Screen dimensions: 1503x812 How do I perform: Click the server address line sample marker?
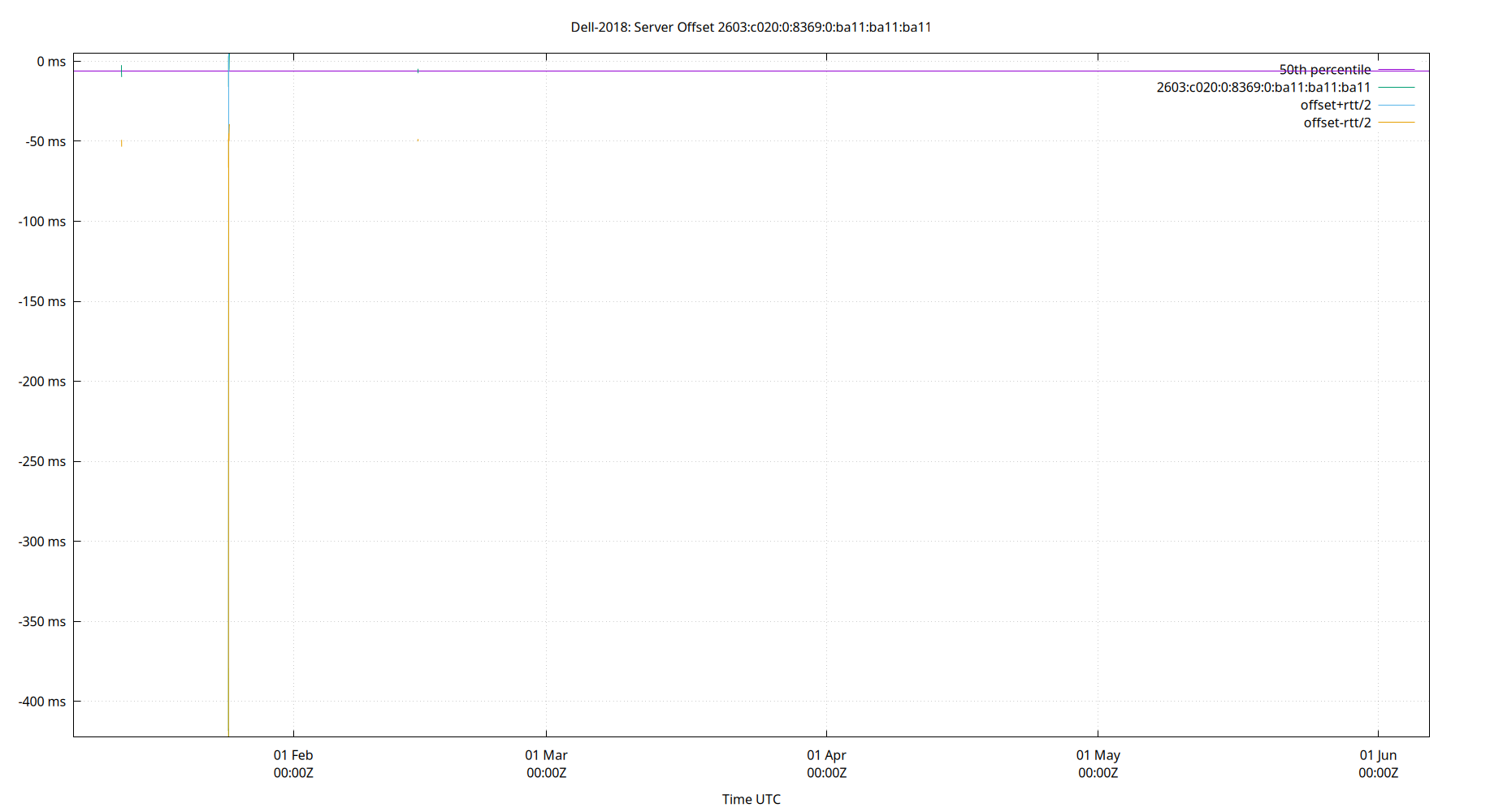(x=1396, y=87)
